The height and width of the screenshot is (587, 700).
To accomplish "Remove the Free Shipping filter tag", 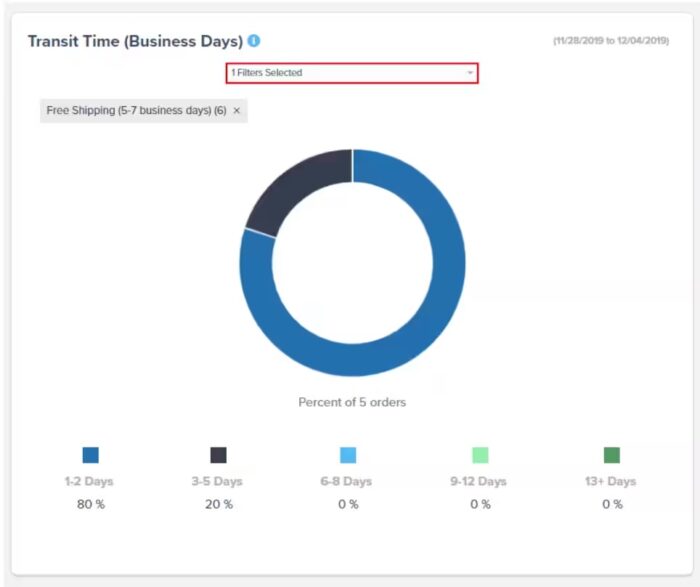I will (x=237, y=110).
